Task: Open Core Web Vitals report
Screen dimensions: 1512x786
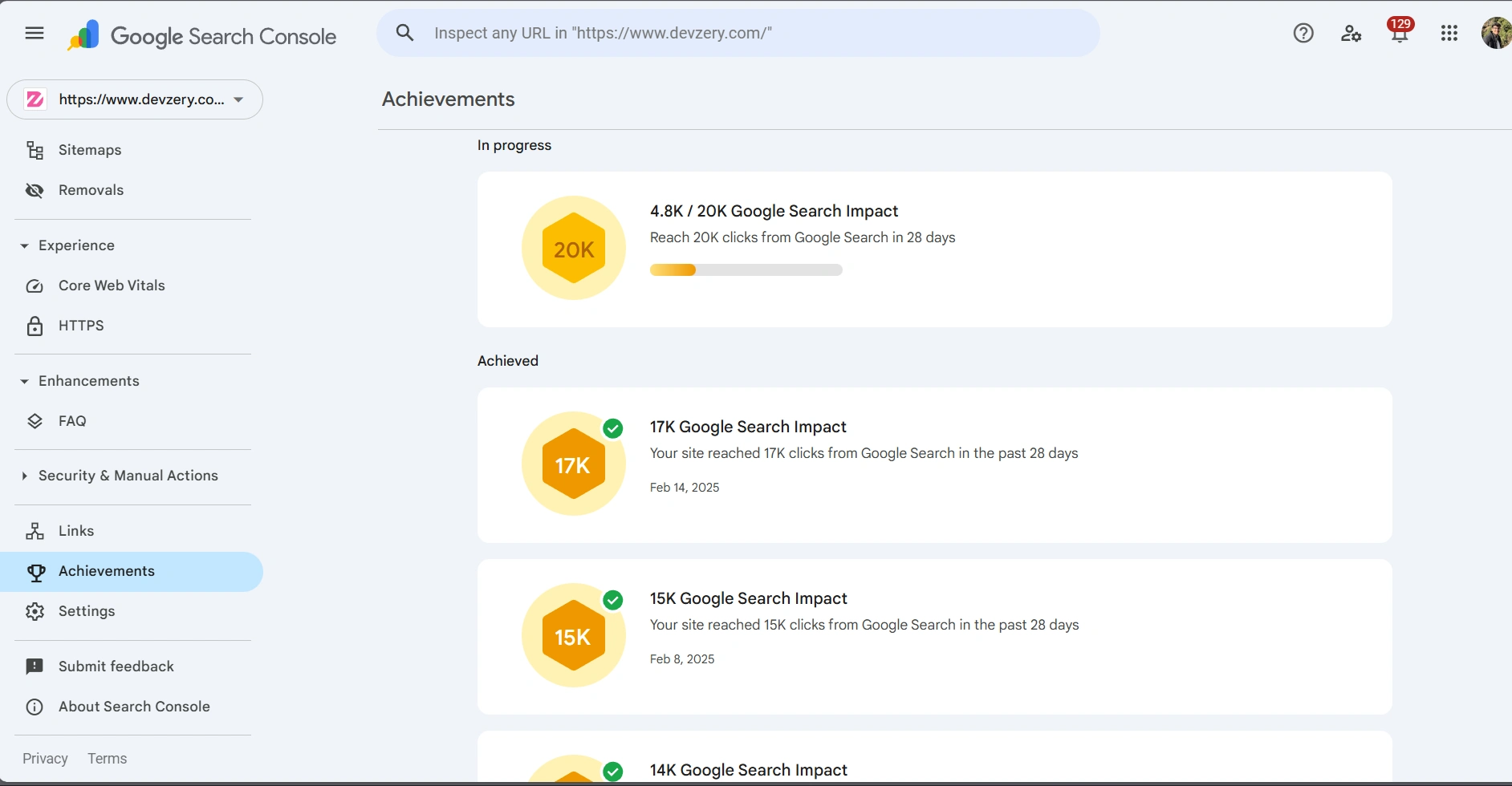Action: [x=112, y=286]
